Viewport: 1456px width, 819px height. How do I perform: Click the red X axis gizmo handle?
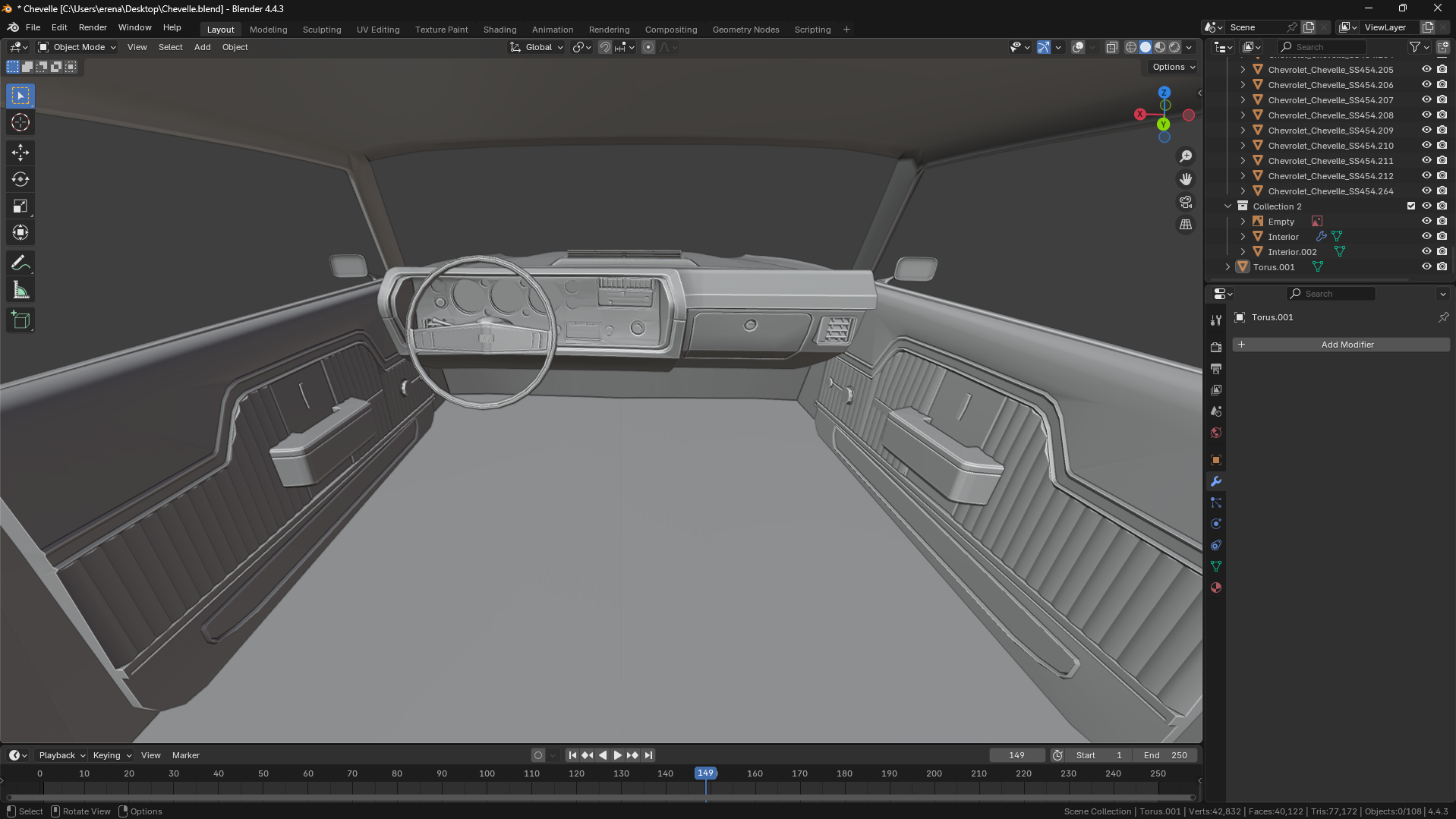(1140, 114)
